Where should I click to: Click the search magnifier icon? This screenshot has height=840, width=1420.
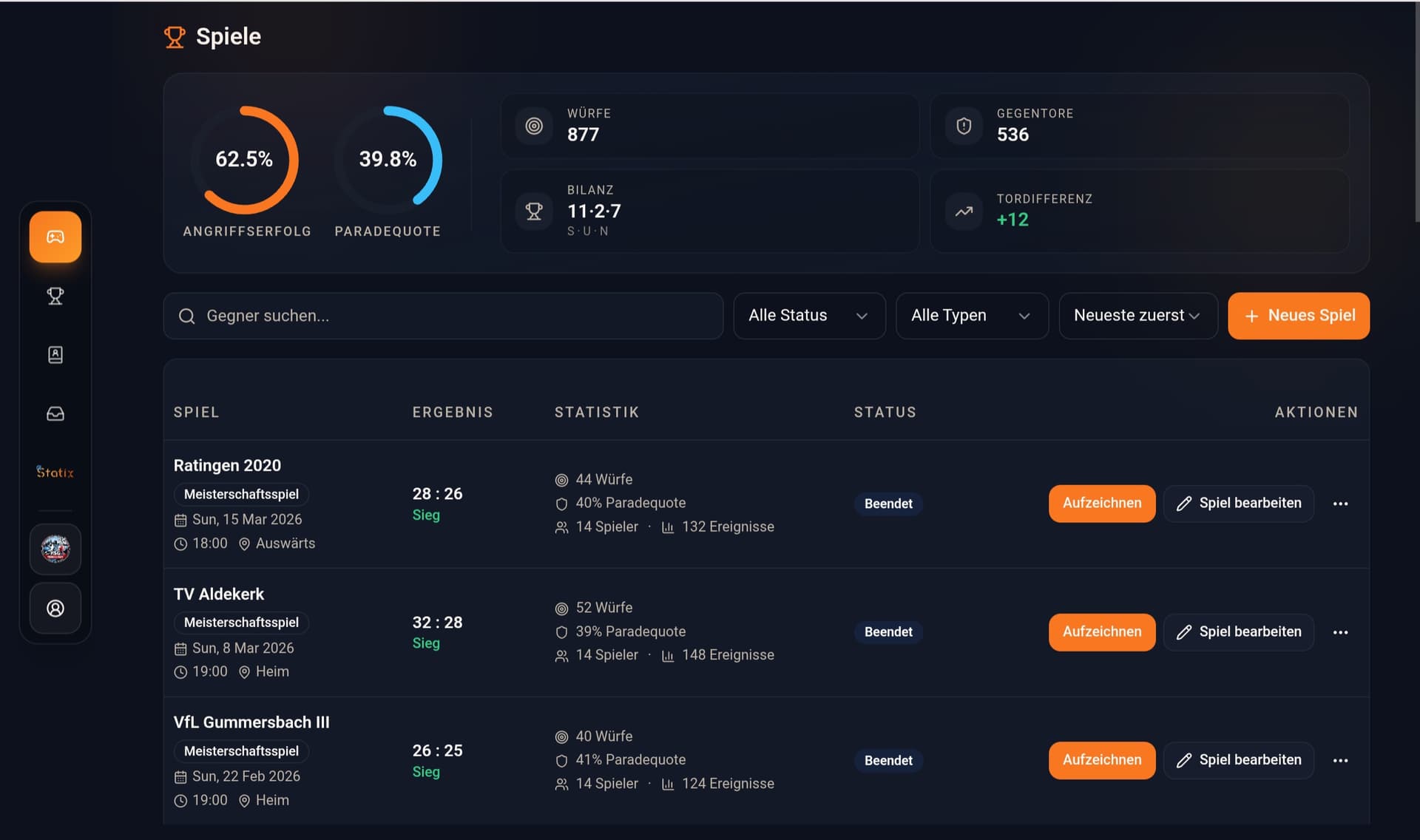click(x=187, y=316)
